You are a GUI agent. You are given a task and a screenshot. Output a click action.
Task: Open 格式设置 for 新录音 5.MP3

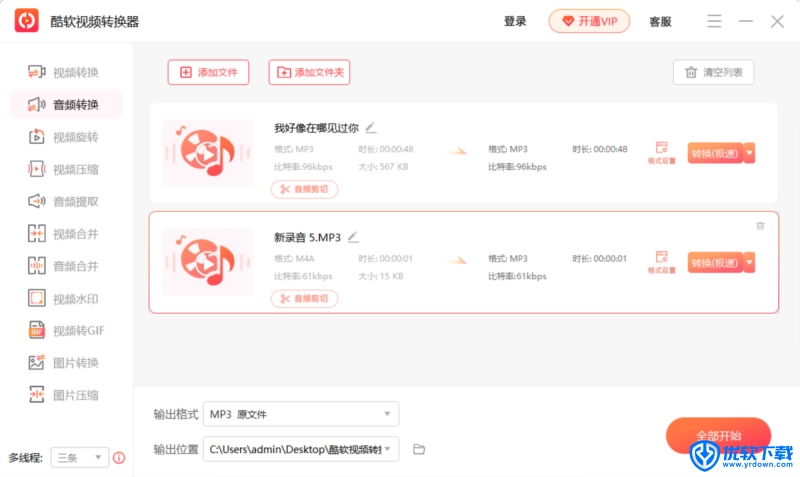[662, 262]
